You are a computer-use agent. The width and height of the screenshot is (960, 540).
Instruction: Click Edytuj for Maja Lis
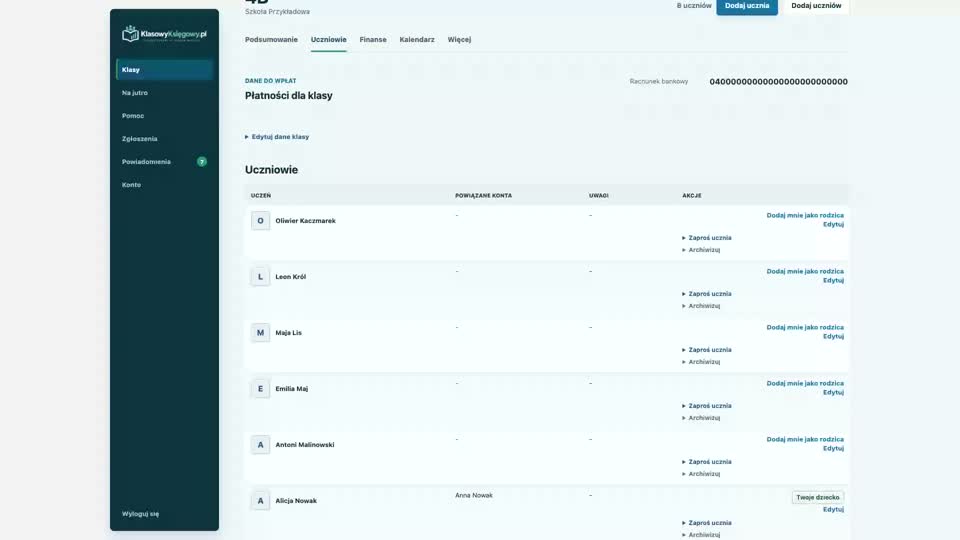tap(833, 337)
